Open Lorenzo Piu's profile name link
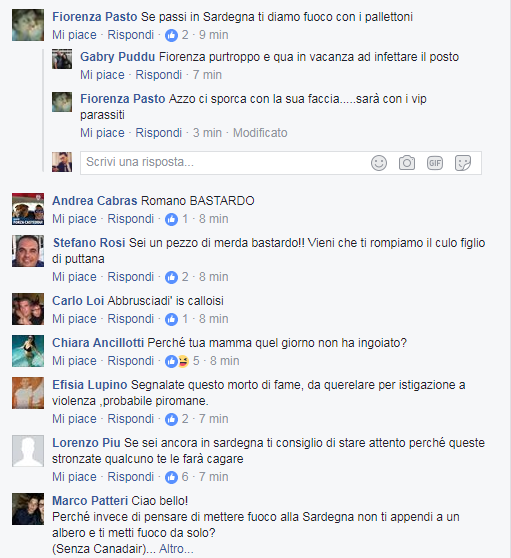 tap(86, 443)
